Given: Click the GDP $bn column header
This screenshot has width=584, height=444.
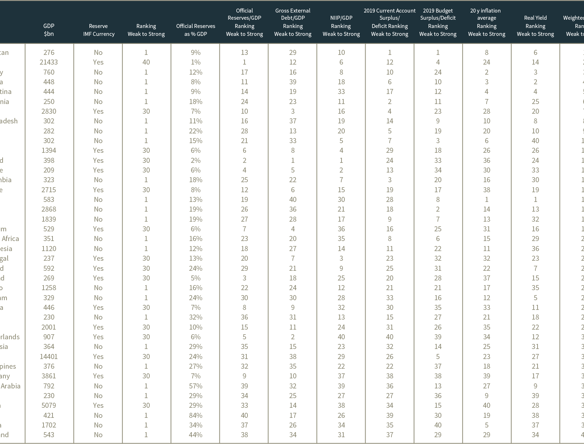Looking at the screenshot, I should (49, 30).
